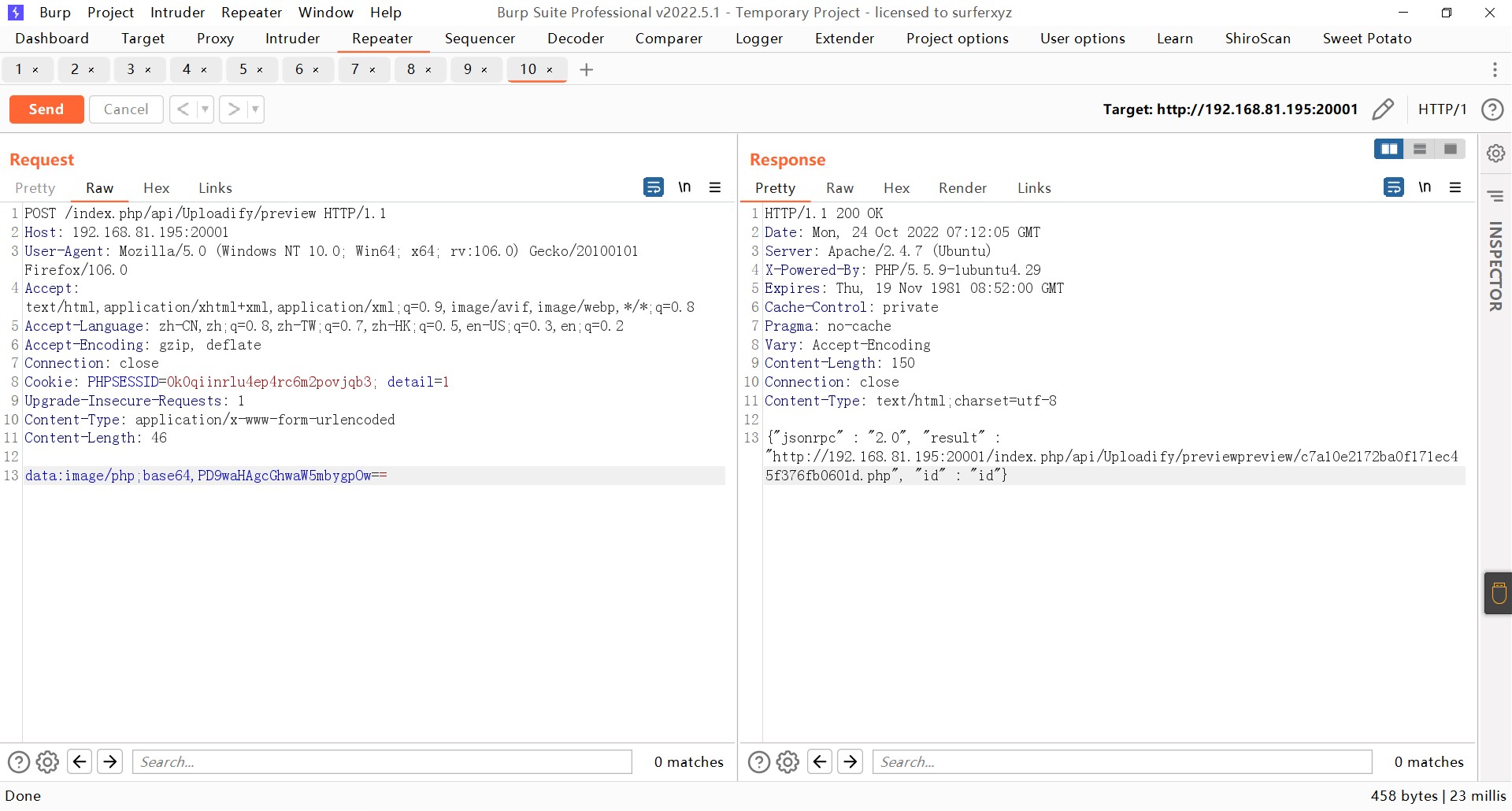Toggle the HTTP/1 protocol selector
Image resolution: width=1512 pixels, height=811 pixels.
(1443, 109)
